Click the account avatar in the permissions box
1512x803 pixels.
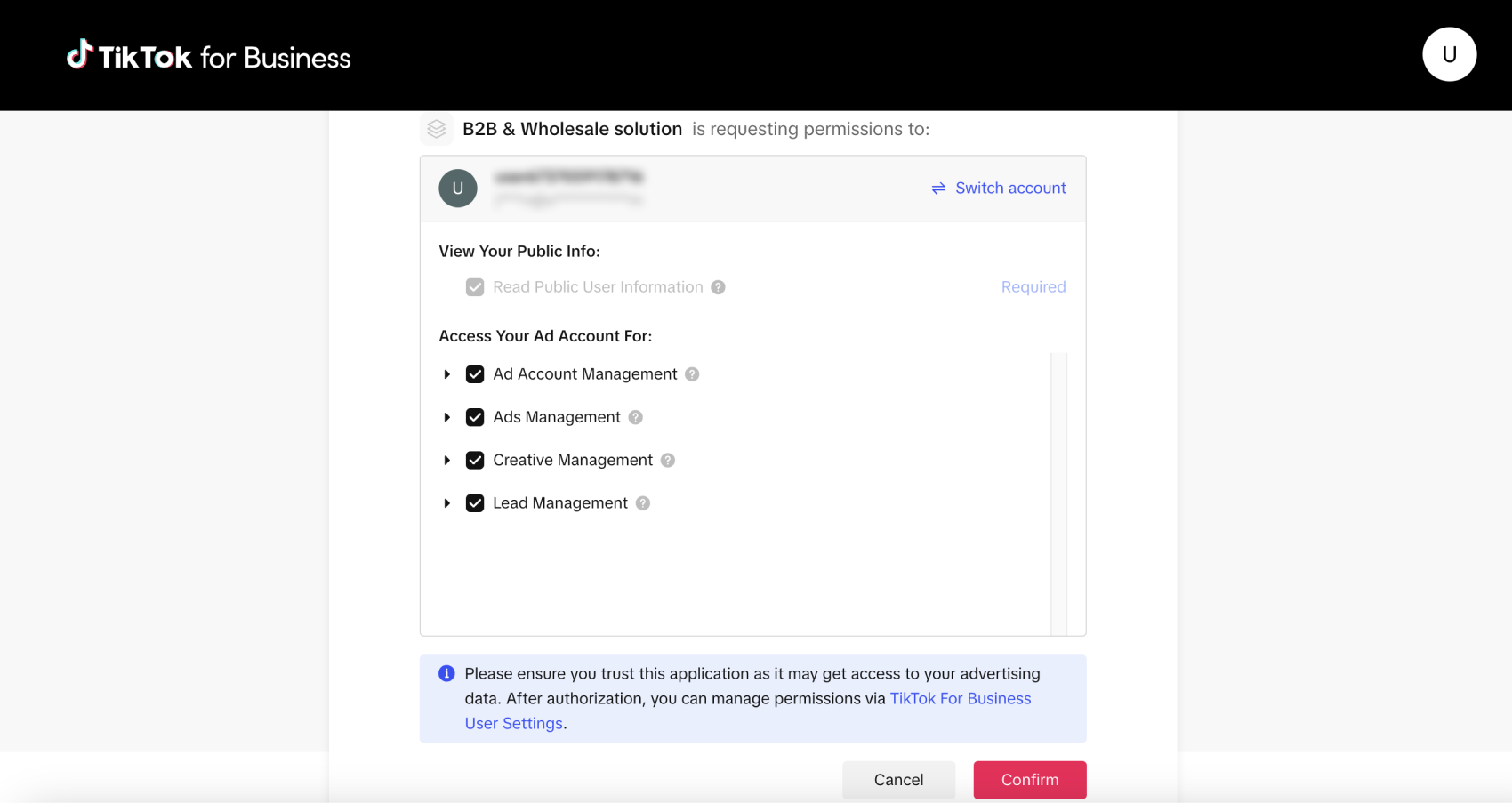458,189
